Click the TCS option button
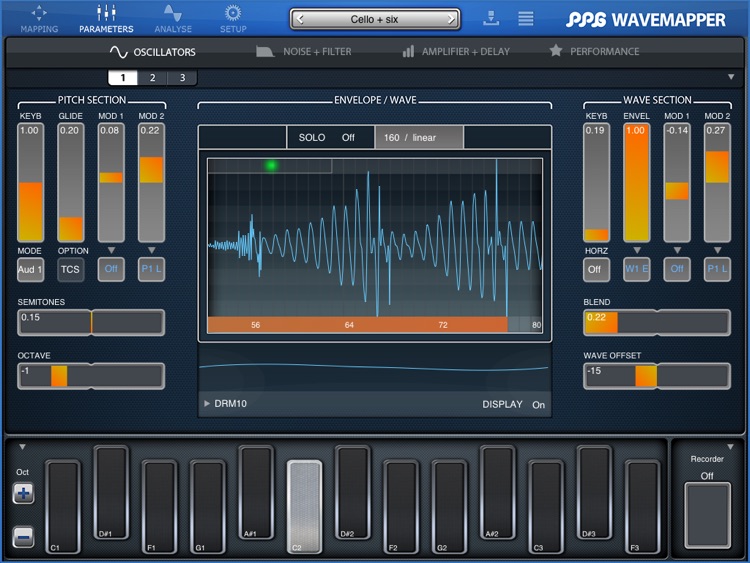 coord(70,269)
